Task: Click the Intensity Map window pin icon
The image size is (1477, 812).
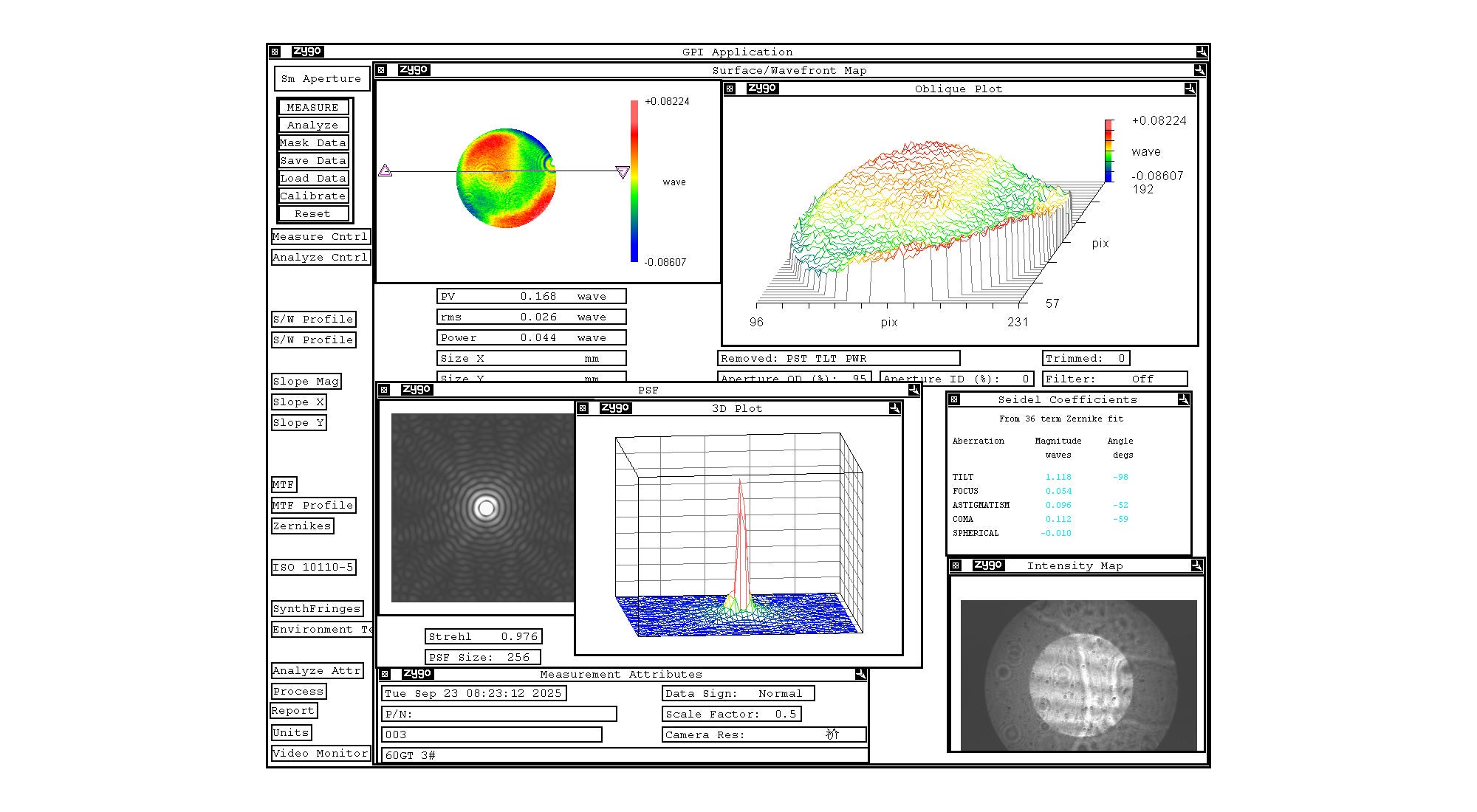Action: (x=1196, y=565)
